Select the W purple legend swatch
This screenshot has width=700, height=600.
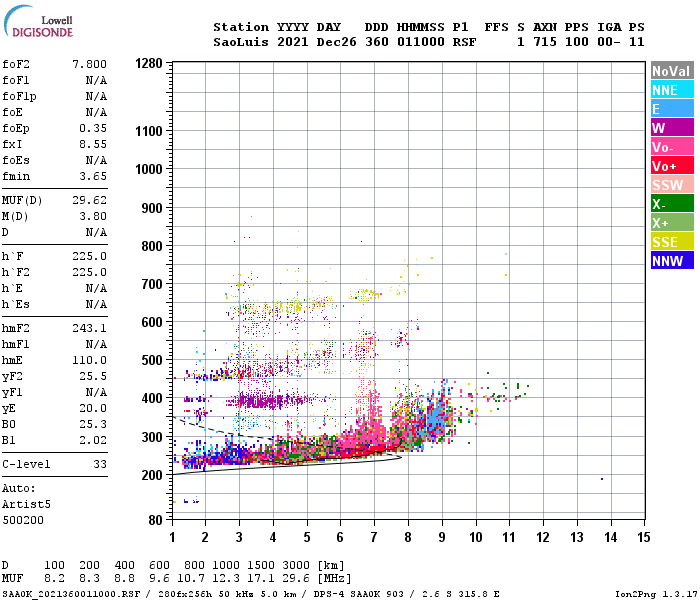(672, 128)
